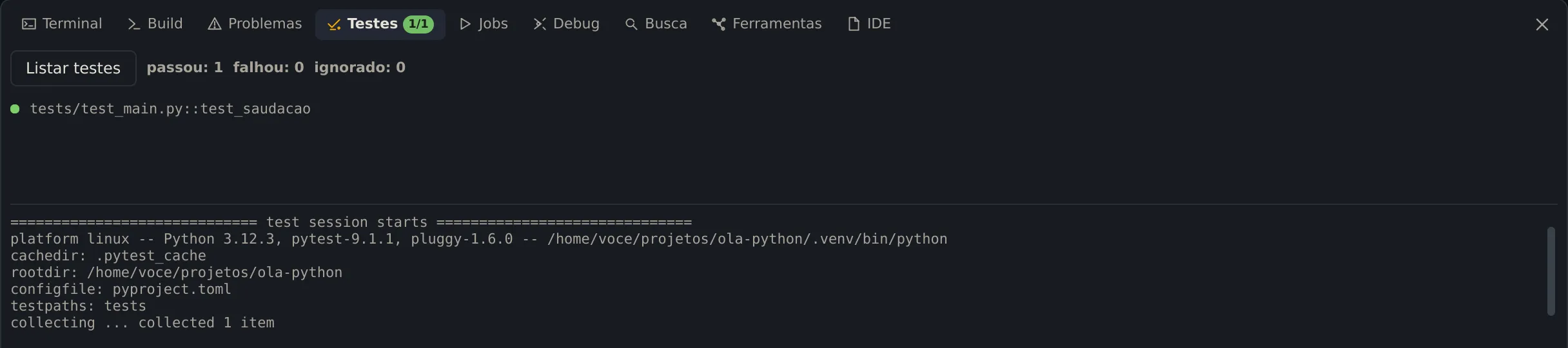Close the bottom panel
Image resolution: width=1568 pixels, height=348 pixels.
[x=1542, y=24]
